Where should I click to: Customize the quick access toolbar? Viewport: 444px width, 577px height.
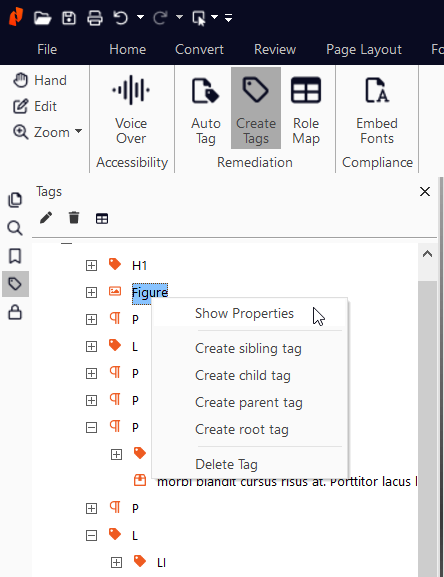point(228,18)
